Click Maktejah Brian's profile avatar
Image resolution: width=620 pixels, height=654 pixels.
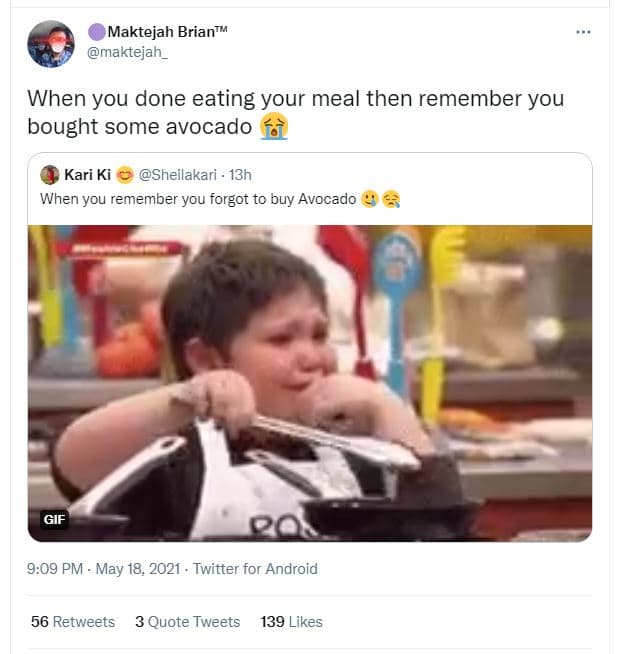[50, 44]
